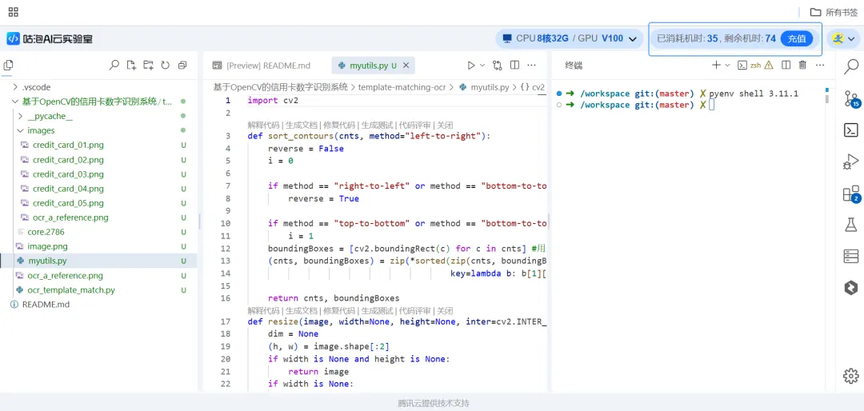This screenshot has width=864, height=411.
Task: Create a new file in the explorer
Action: [x=131, y=65]
